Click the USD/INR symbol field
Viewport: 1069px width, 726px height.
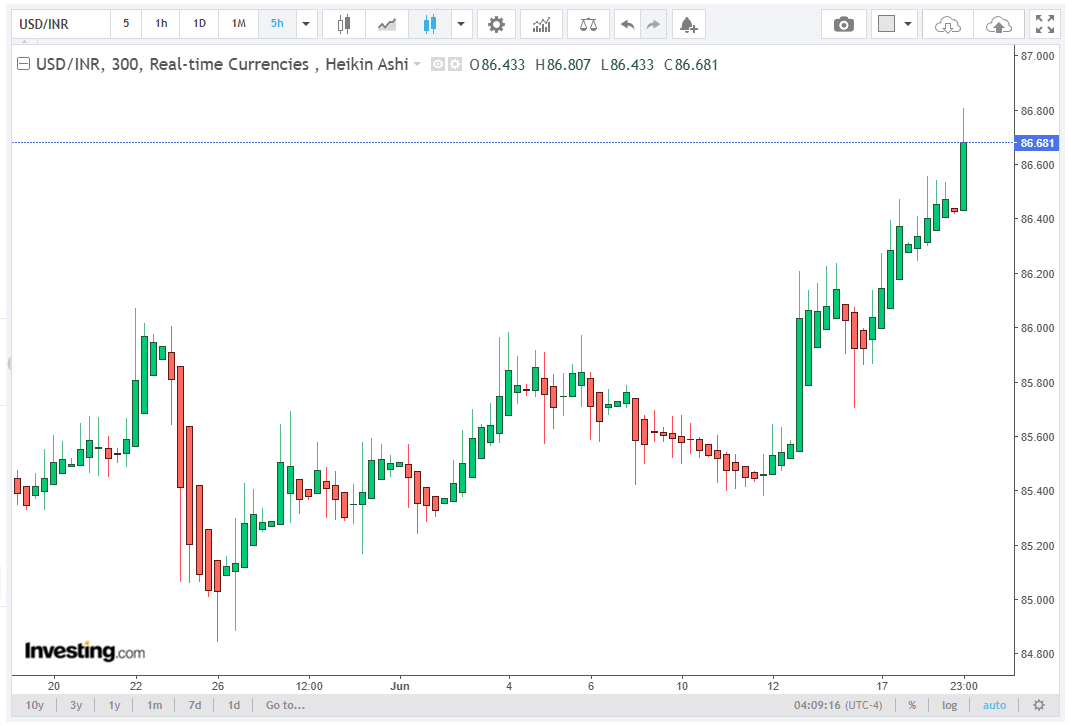(x=61, y=25)
